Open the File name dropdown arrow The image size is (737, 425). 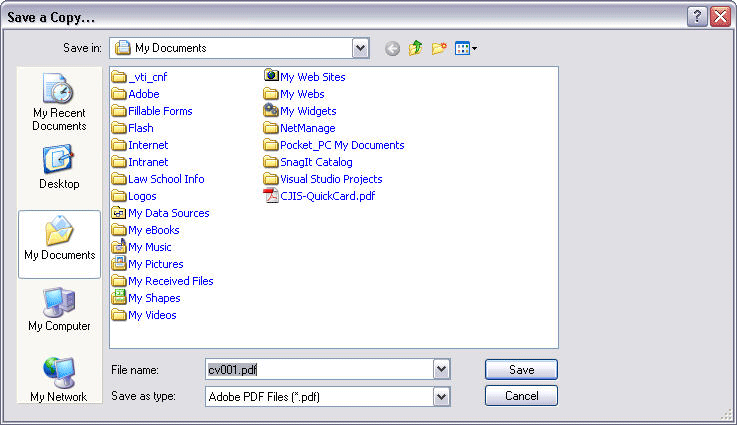pos(442,370)
